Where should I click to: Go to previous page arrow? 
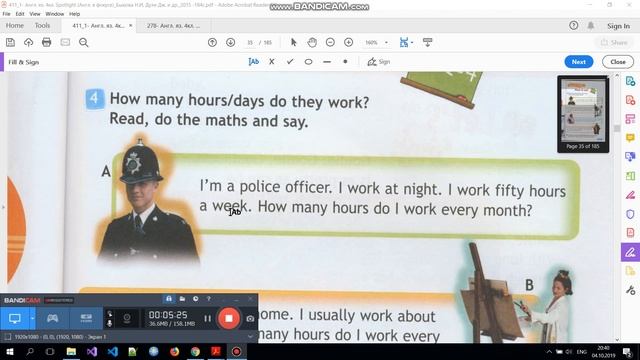coord(212,42)
